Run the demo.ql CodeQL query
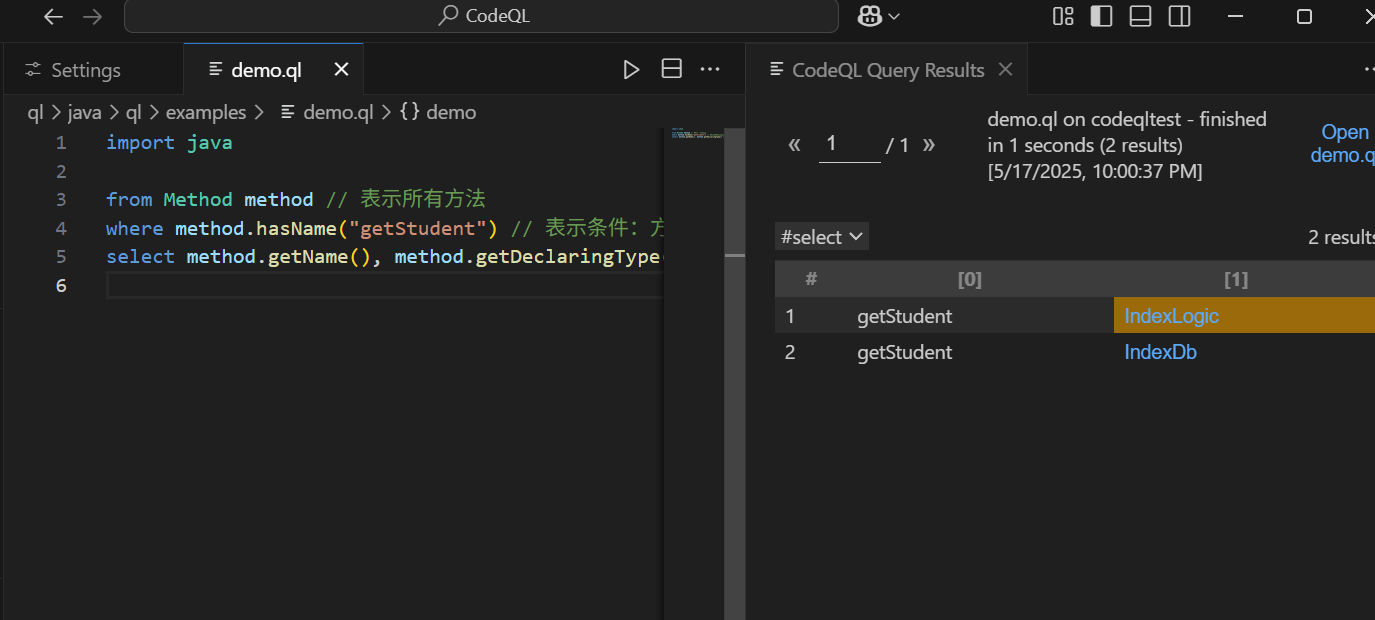 pyautogui.click(x=631, y=69)
